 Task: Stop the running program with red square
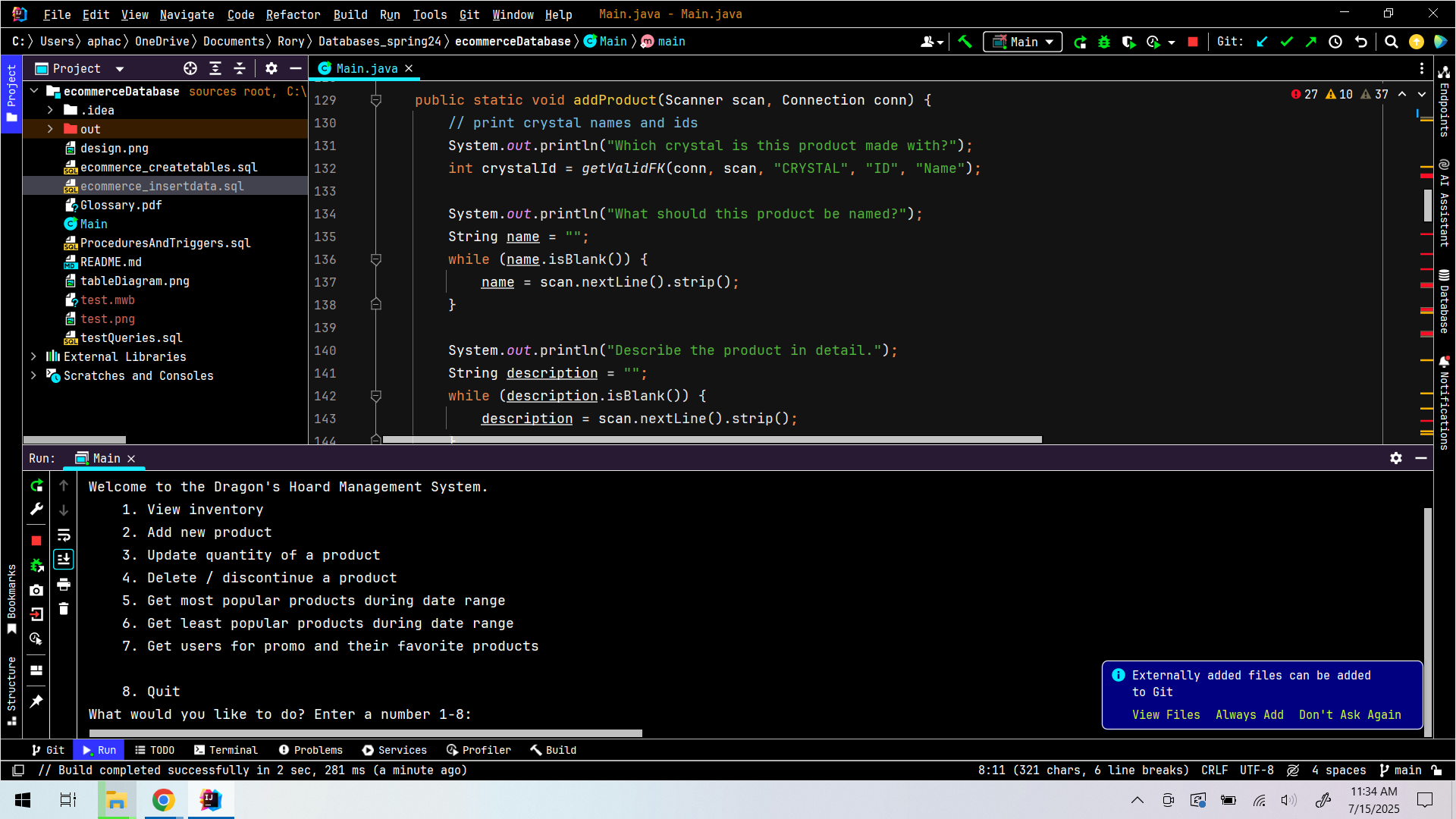point(1193,42)
